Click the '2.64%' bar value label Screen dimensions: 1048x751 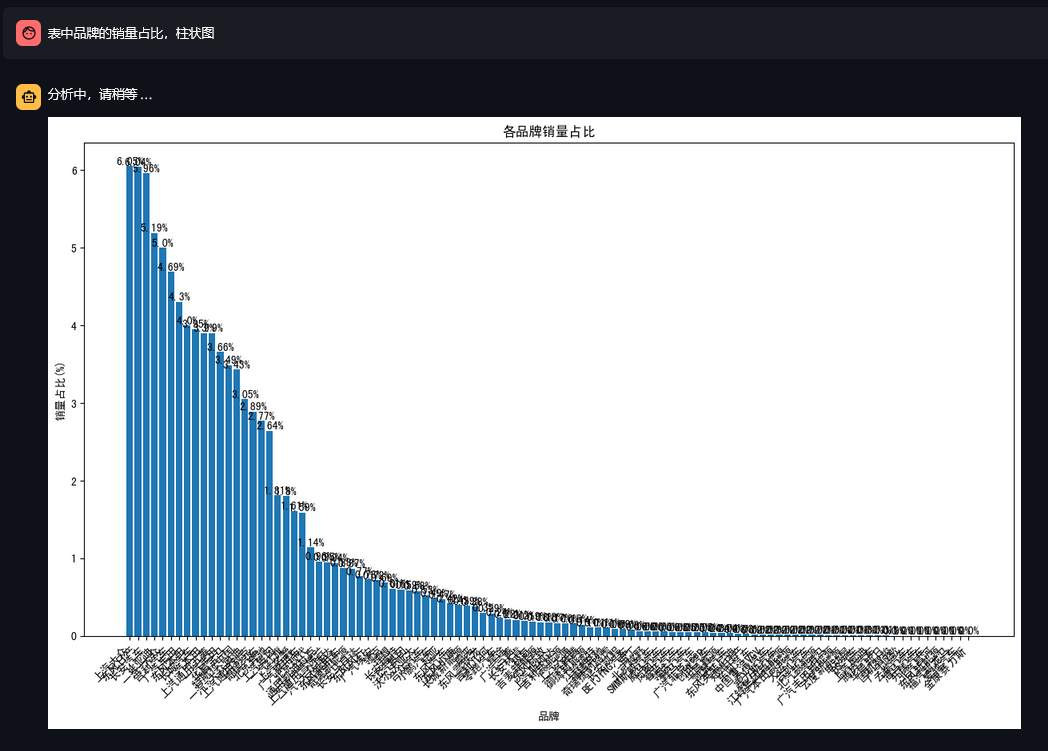[270, 426]
